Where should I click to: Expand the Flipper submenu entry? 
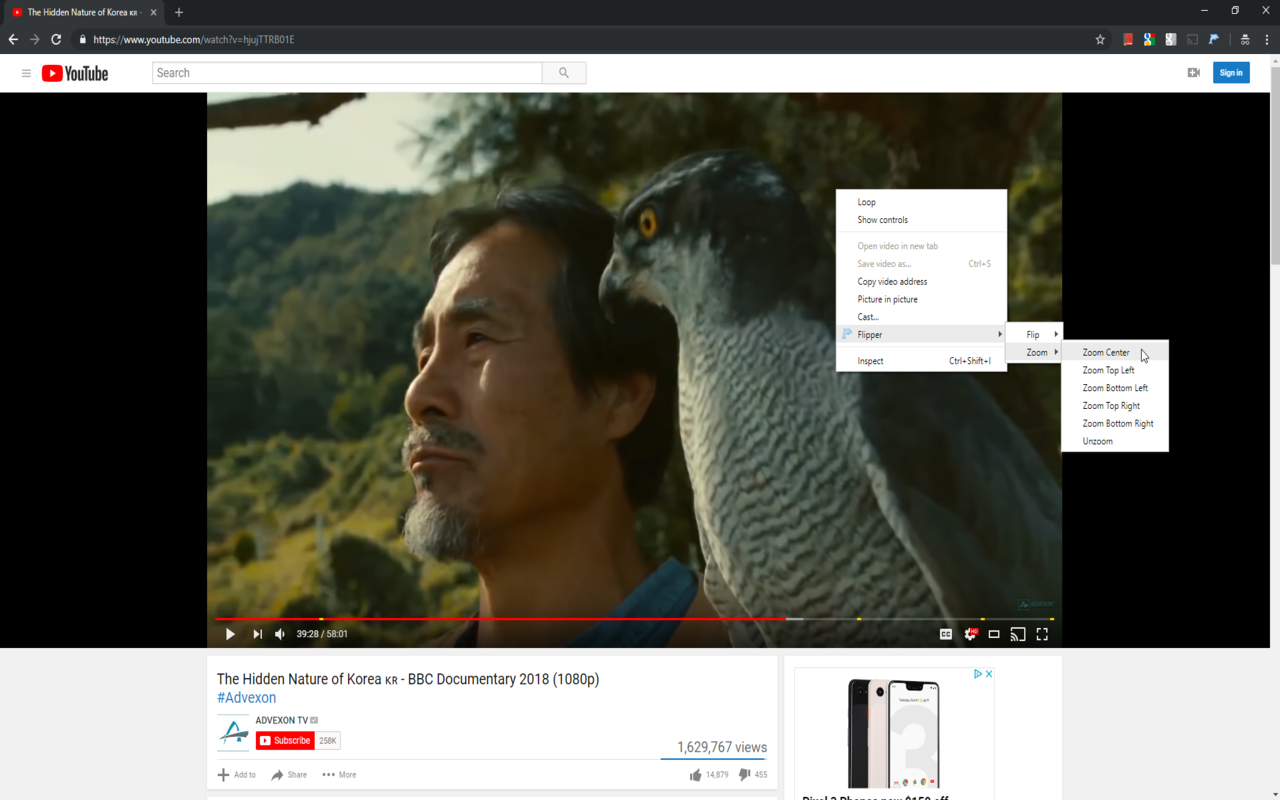point(921,335)
